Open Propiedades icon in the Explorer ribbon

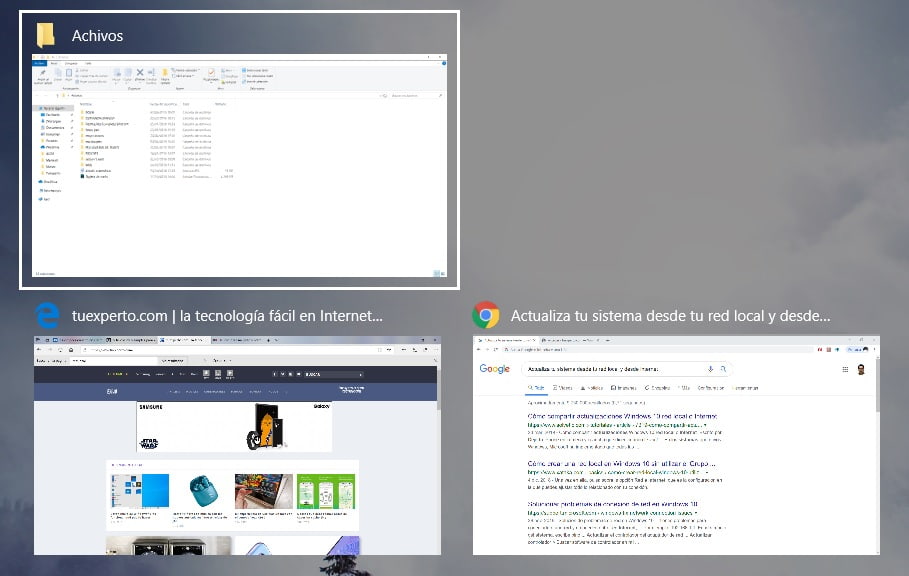pyautogui.click(x=211, y=72)
